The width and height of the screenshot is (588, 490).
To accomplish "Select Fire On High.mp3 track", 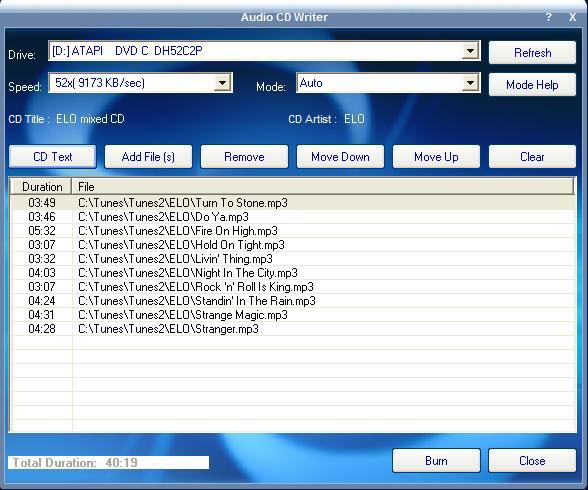I will point(293,231).
